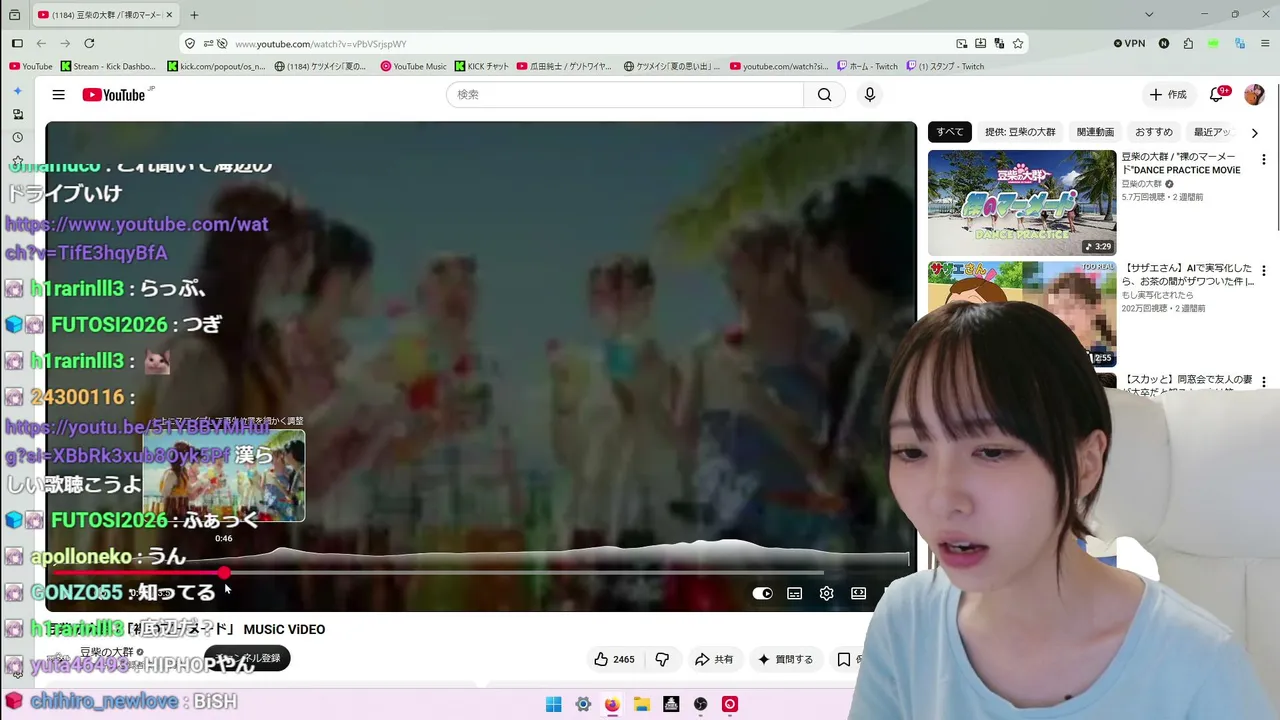
Task: Open the workspaces icon in the tab bar
Action: point(14,15)
